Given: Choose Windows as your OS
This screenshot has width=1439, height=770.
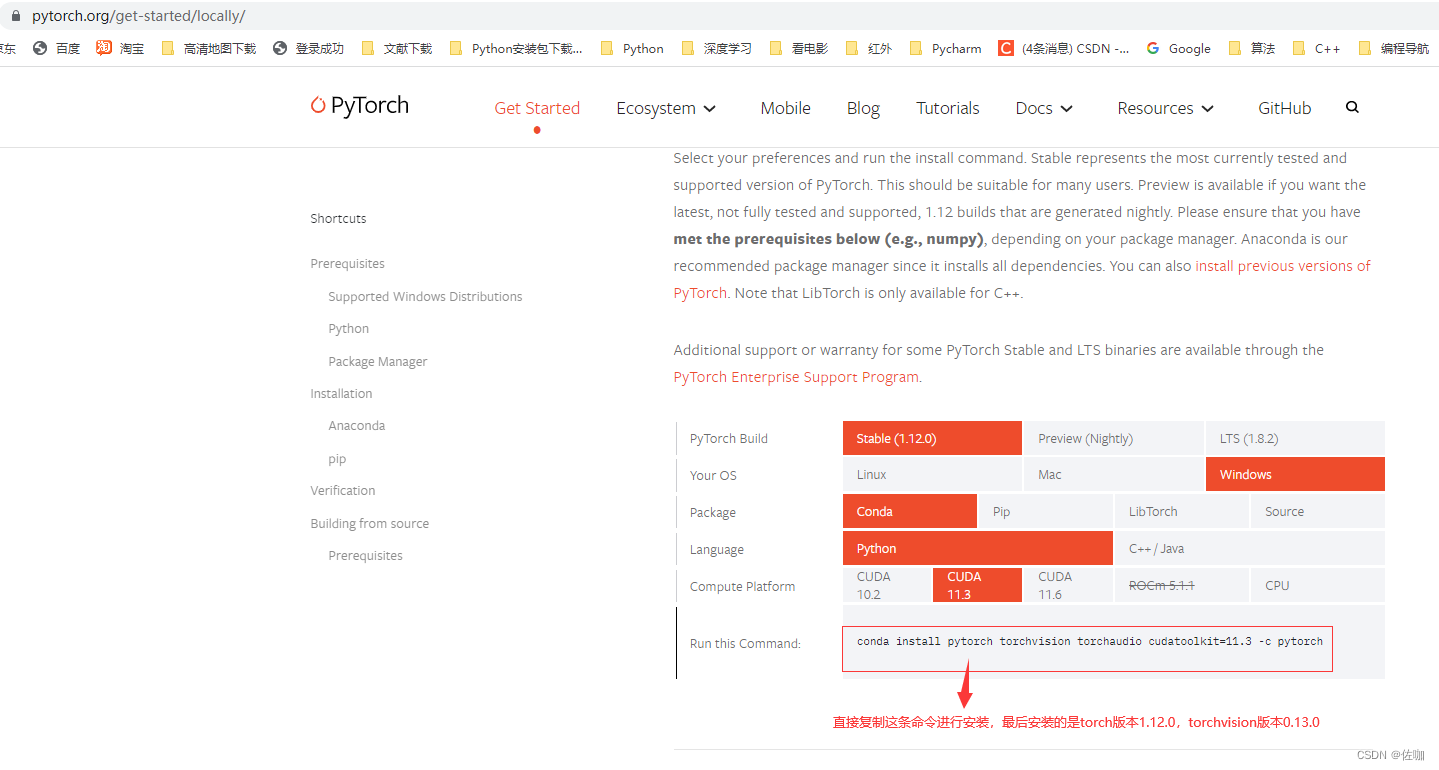Looking at the screenshot, I should (x=1295, y=474).
